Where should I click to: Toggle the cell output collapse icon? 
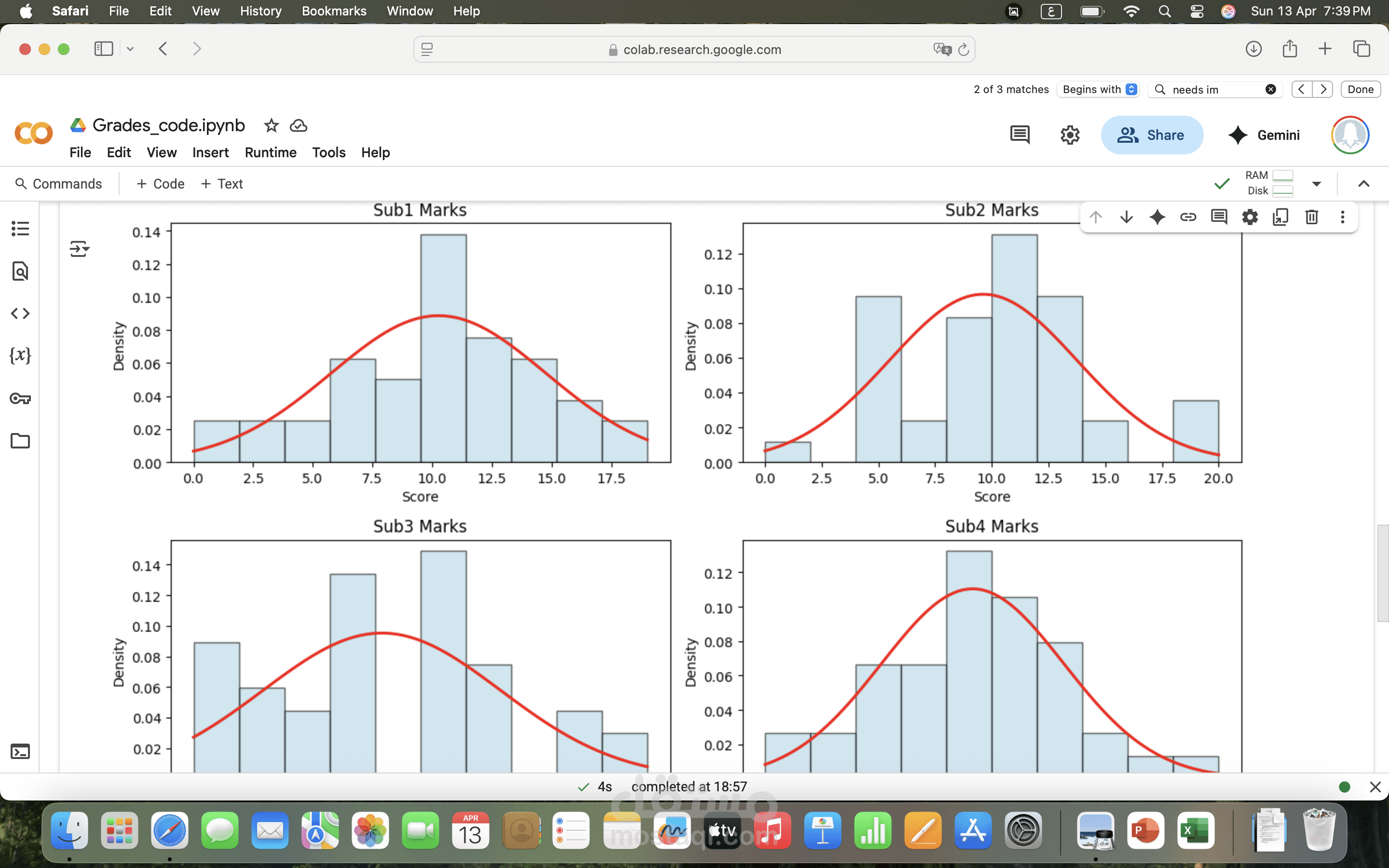point(79,249)
